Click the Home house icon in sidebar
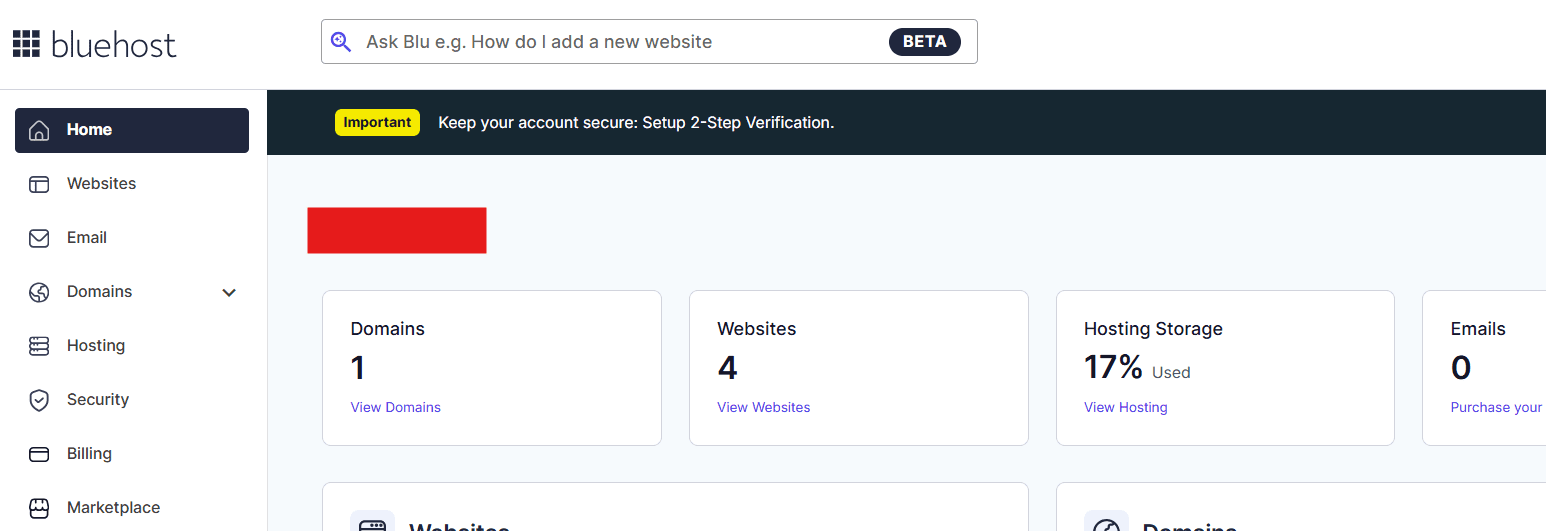Screen dimensions: 1546x531 click(39, 130)
